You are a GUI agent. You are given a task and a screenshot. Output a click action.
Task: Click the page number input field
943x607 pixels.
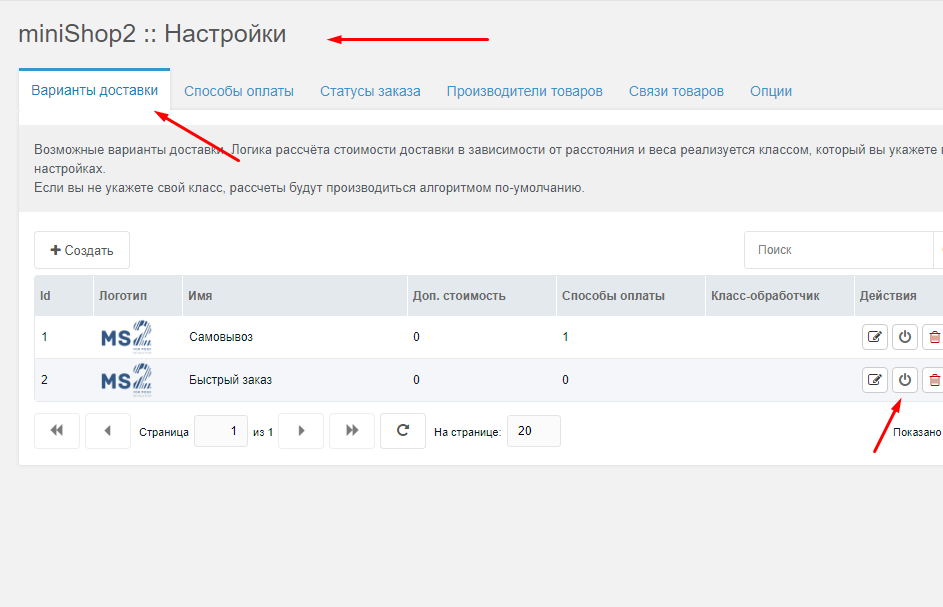[x=221, y=431]
